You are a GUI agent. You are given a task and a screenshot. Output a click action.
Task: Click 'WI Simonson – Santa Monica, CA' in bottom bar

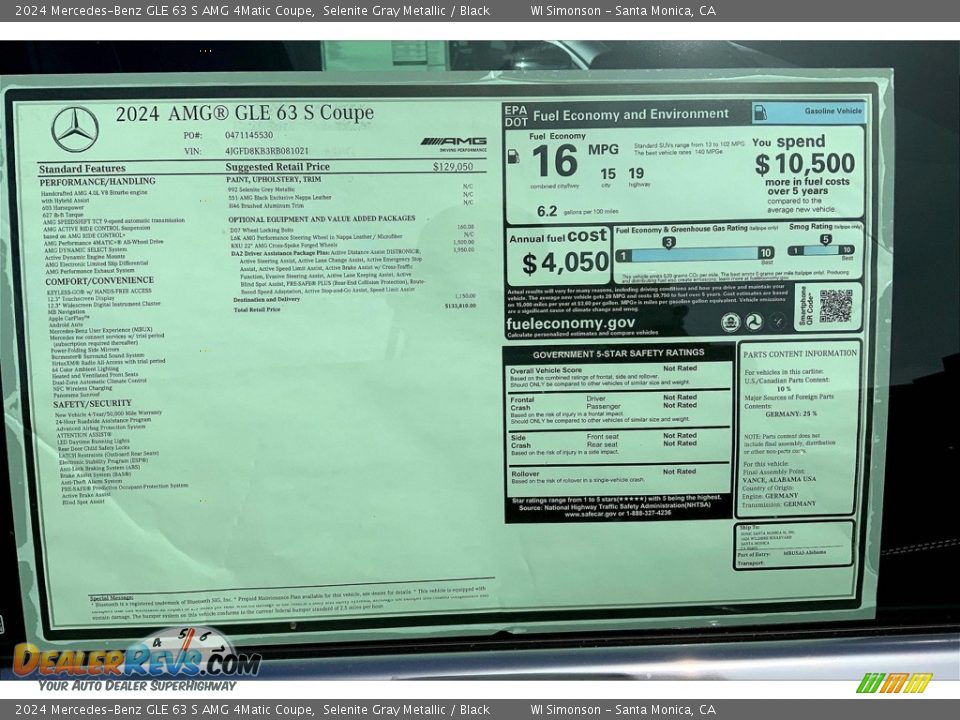point(623,710)
